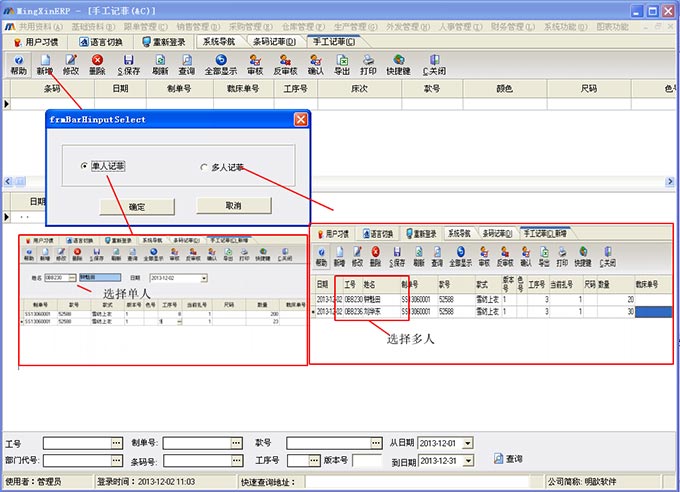The image size is (680, 492).
Task: Click the 全部显示 show all icon in main toolbar
Action: (221, 65)
